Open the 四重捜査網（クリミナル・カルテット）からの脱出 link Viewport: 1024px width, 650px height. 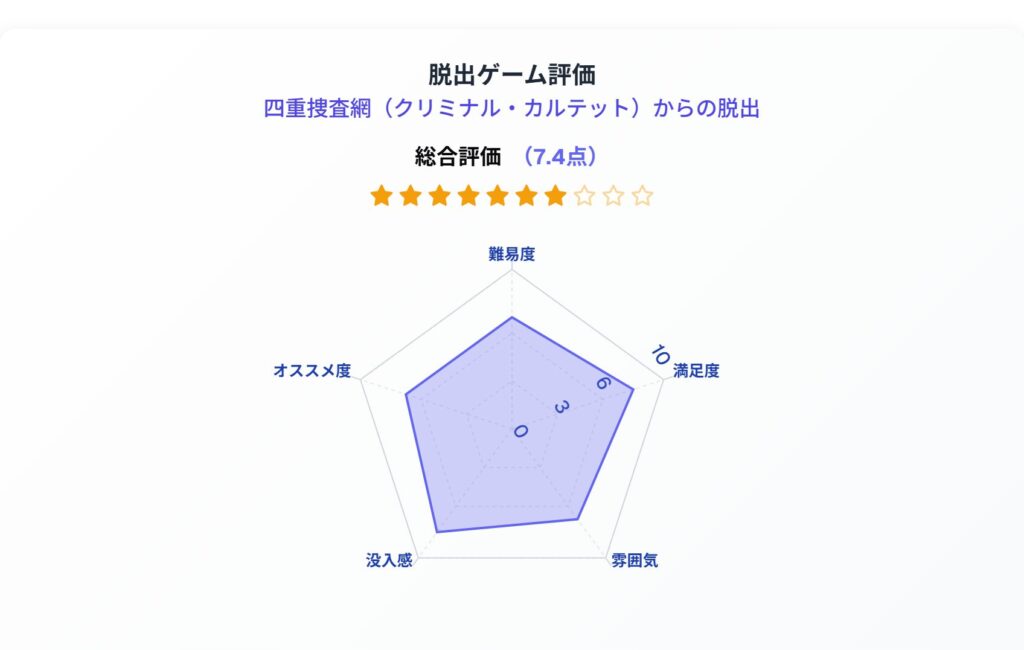(511, 108)
